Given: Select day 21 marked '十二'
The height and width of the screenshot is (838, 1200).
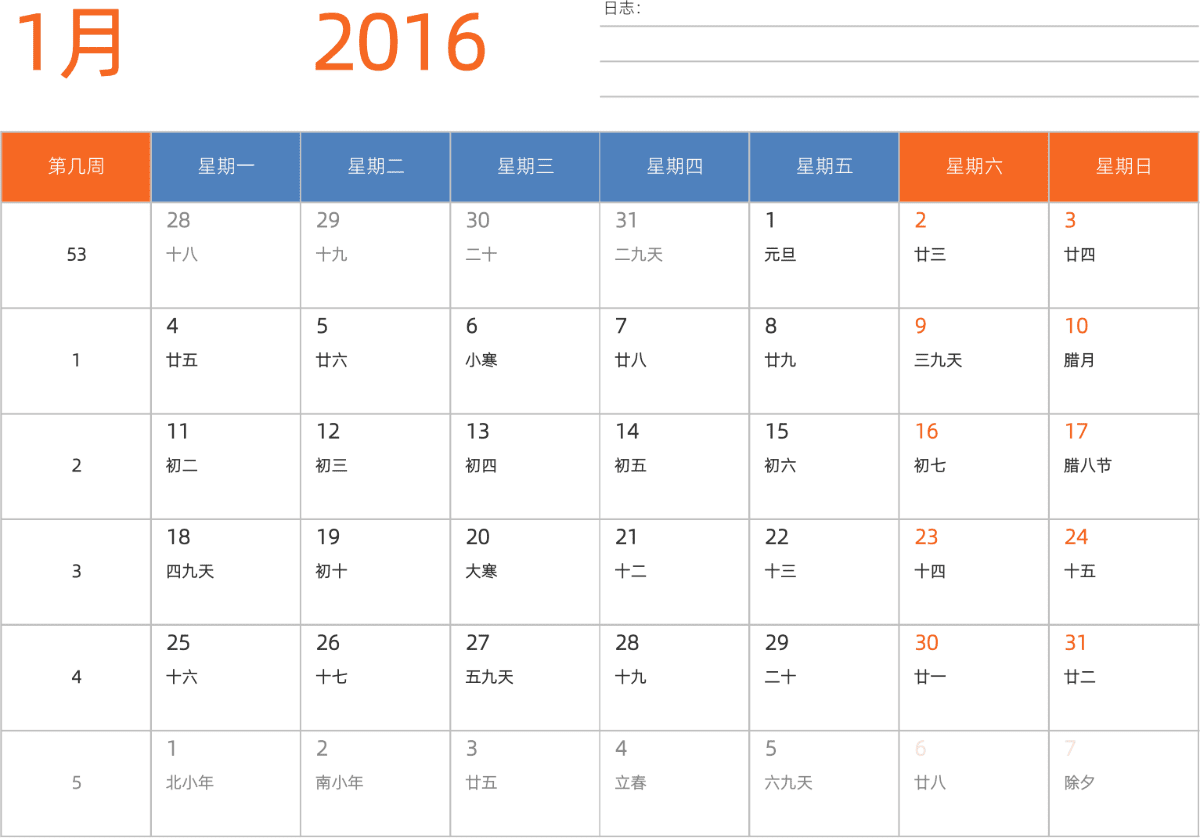Looking at the screenshot, I should point(675,572).
